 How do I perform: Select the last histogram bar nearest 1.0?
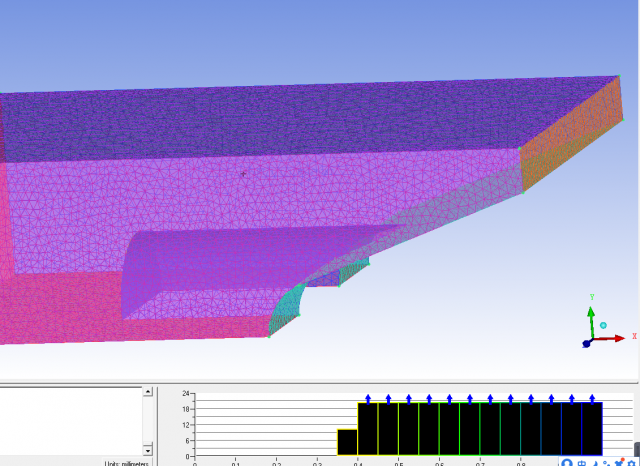click(592, 429)
